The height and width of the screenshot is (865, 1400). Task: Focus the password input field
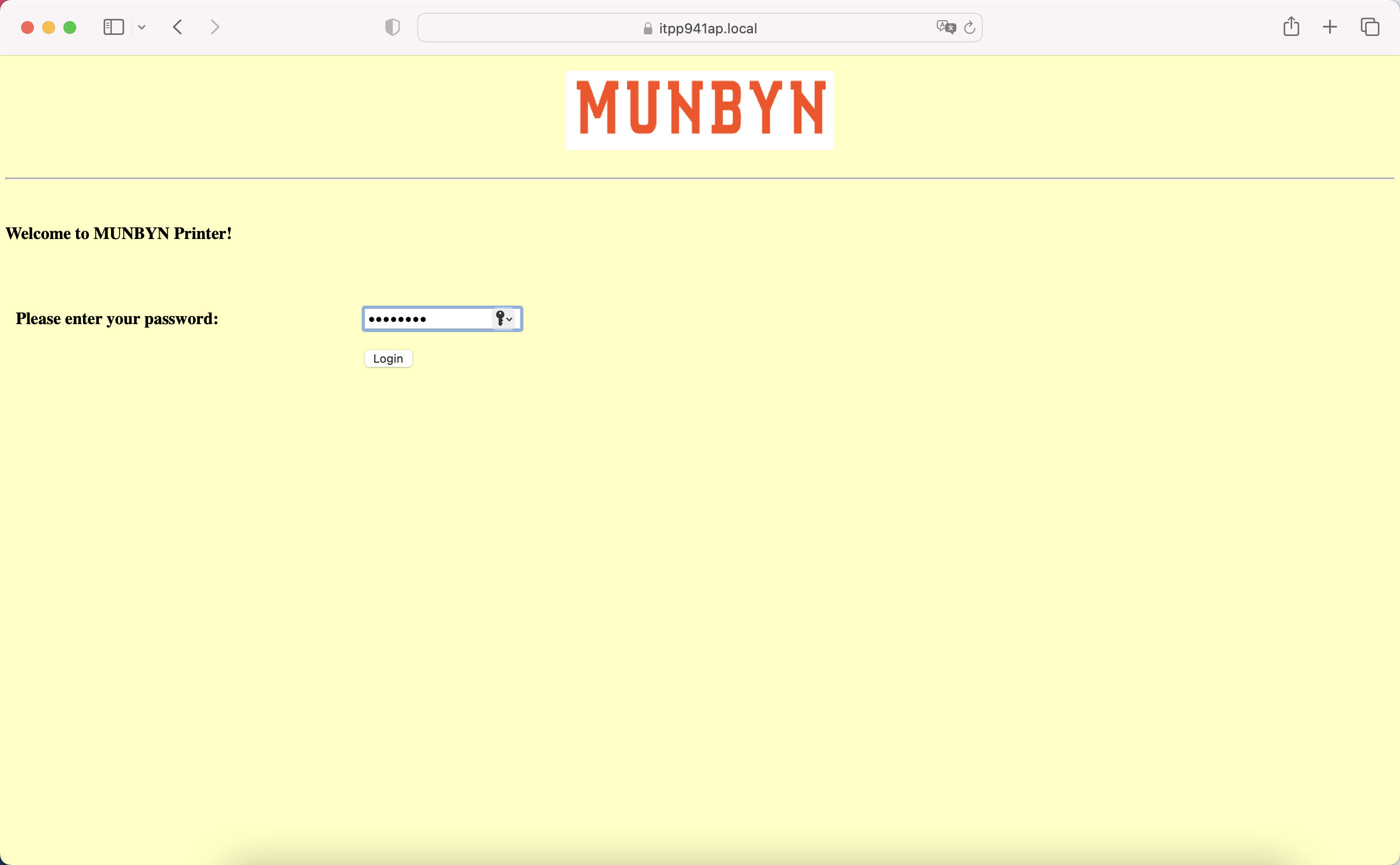[426, 319]
